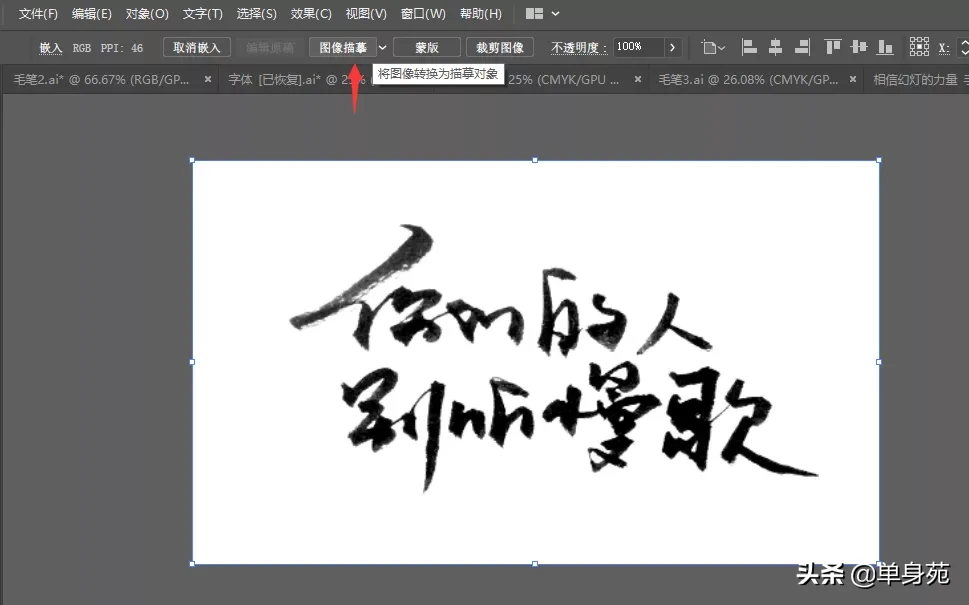Viewport: 969px width, 605px height.
Task: Switch to the 相信幻灯的力量 tab
Action: point(916,80)
